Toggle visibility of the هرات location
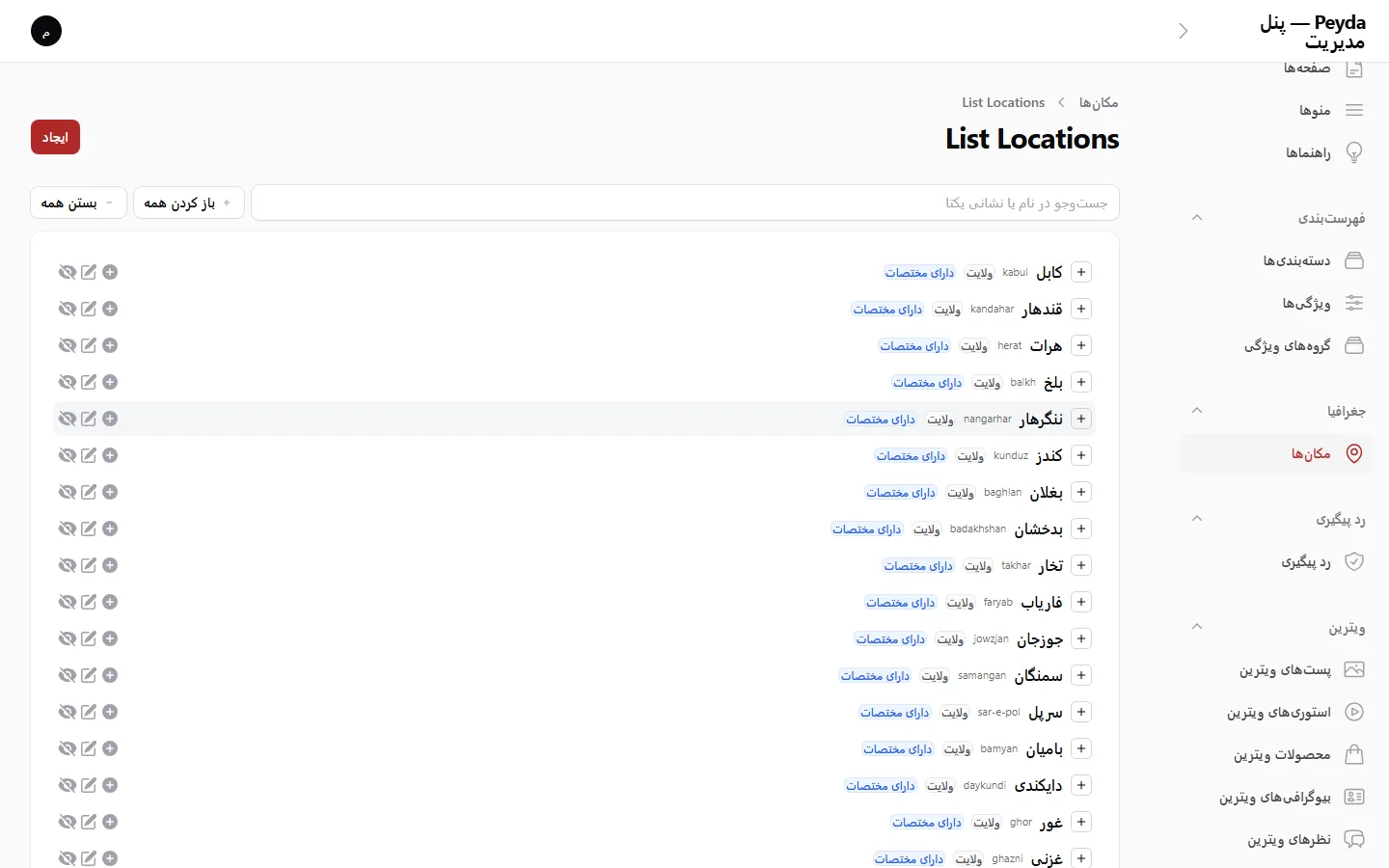The image size is (1389, 868). tap(68, 345)
